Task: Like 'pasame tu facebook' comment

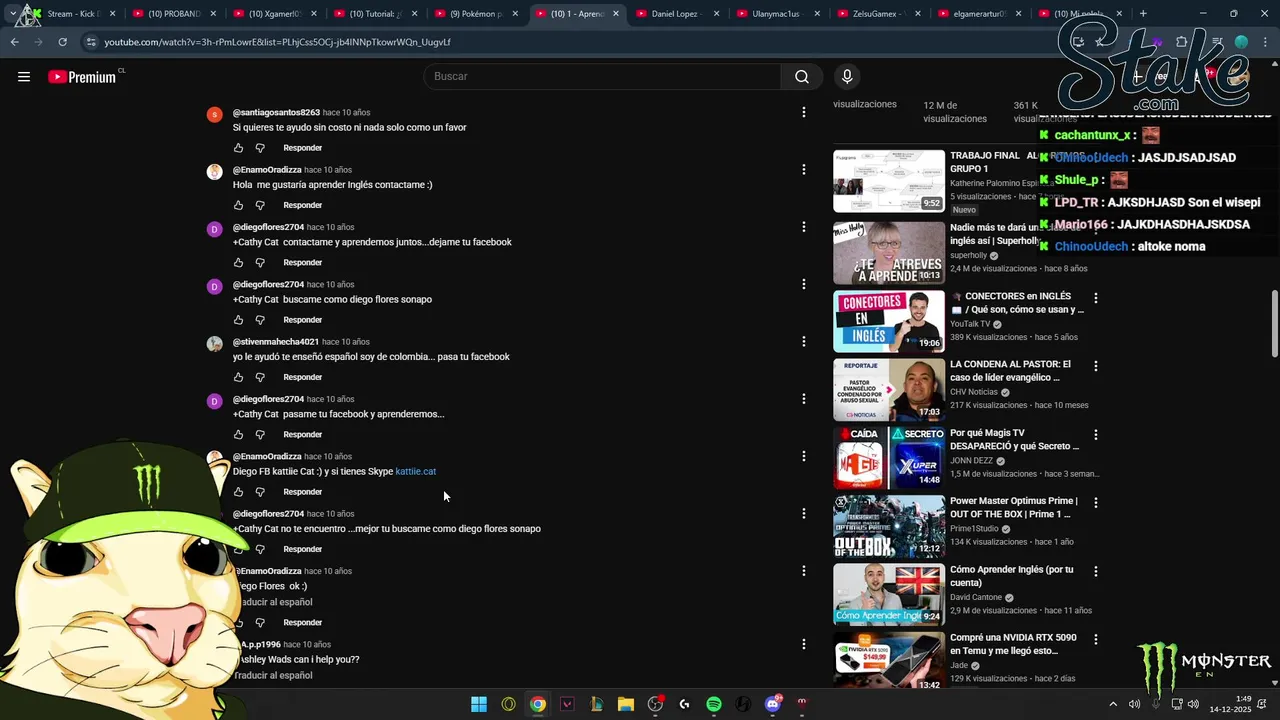Action: click(x=238, y=434)
